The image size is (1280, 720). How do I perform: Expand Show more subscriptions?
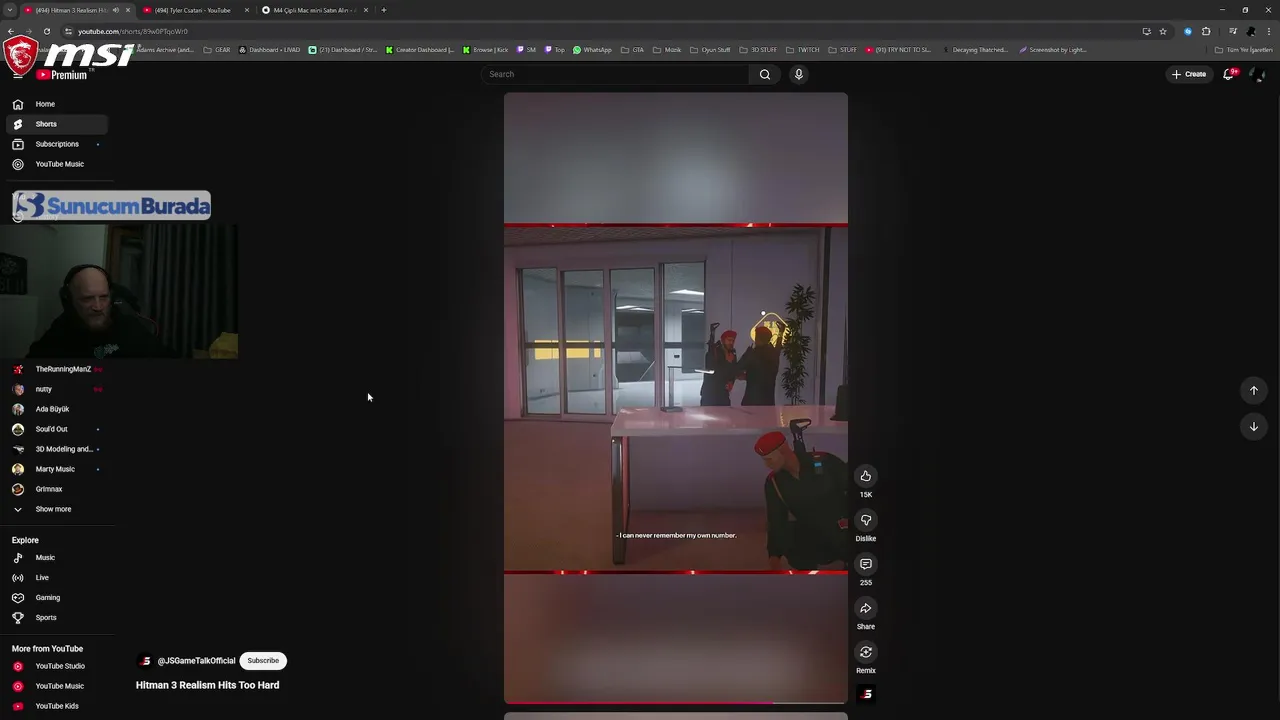click(x=53, y=509)
